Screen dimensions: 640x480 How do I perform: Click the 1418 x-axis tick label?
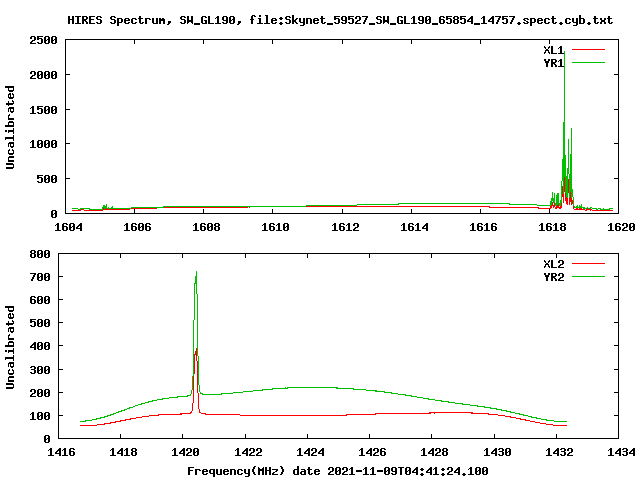point(123,452)
